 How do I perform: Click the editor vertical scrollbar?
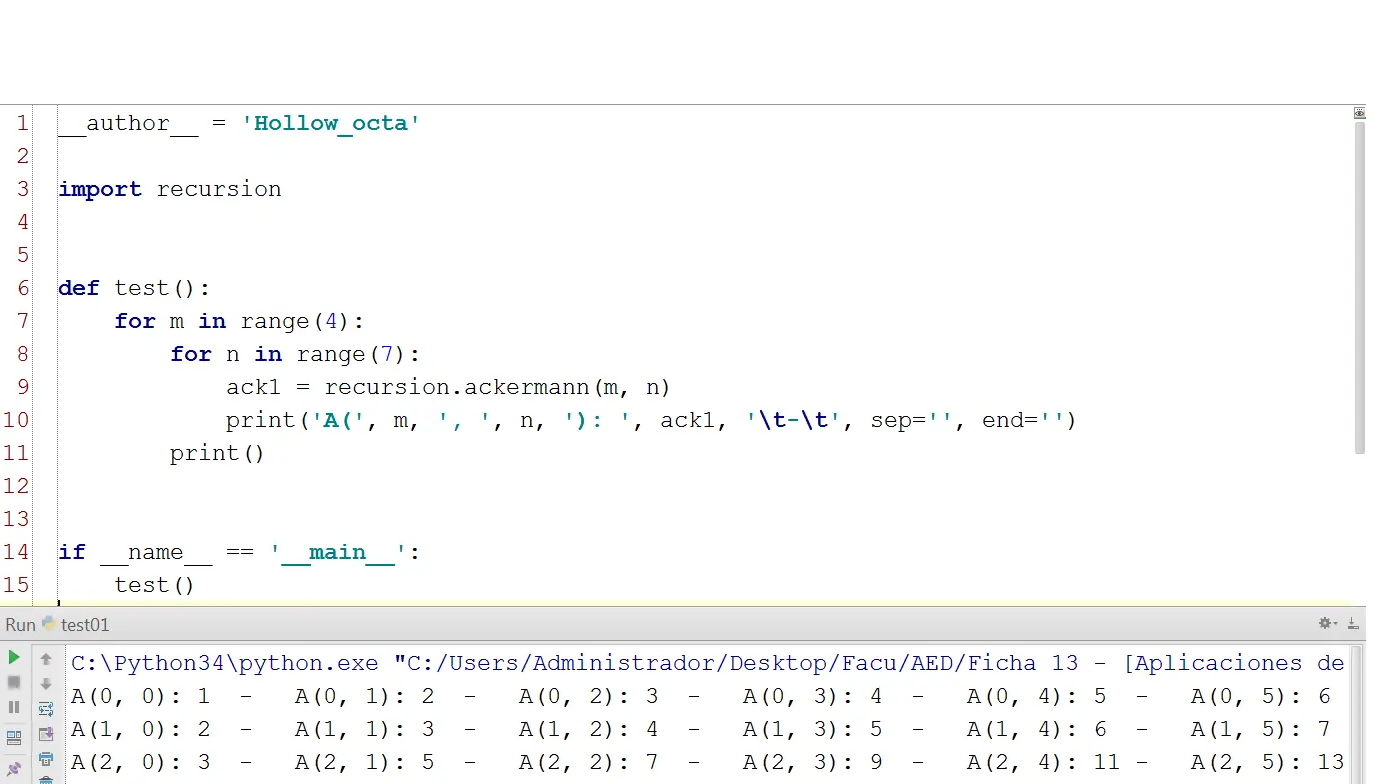click(1360, 287)
